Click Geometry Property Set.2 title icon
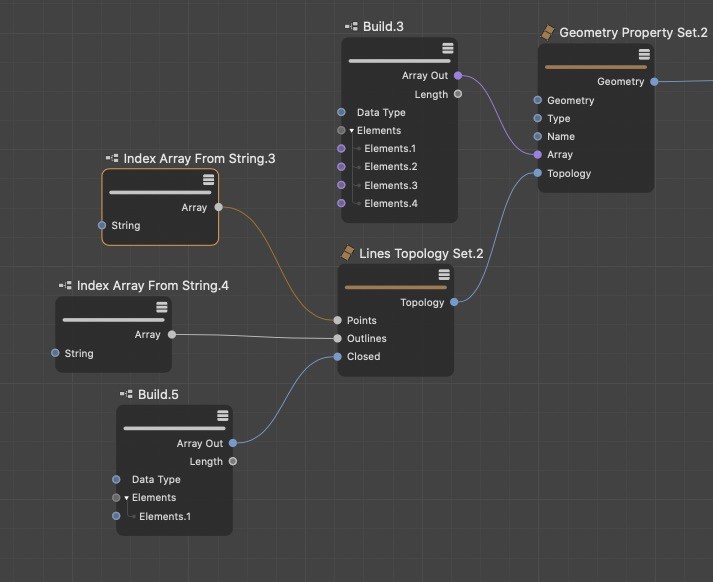Viewport: 713px width, 582px height. 547,32
